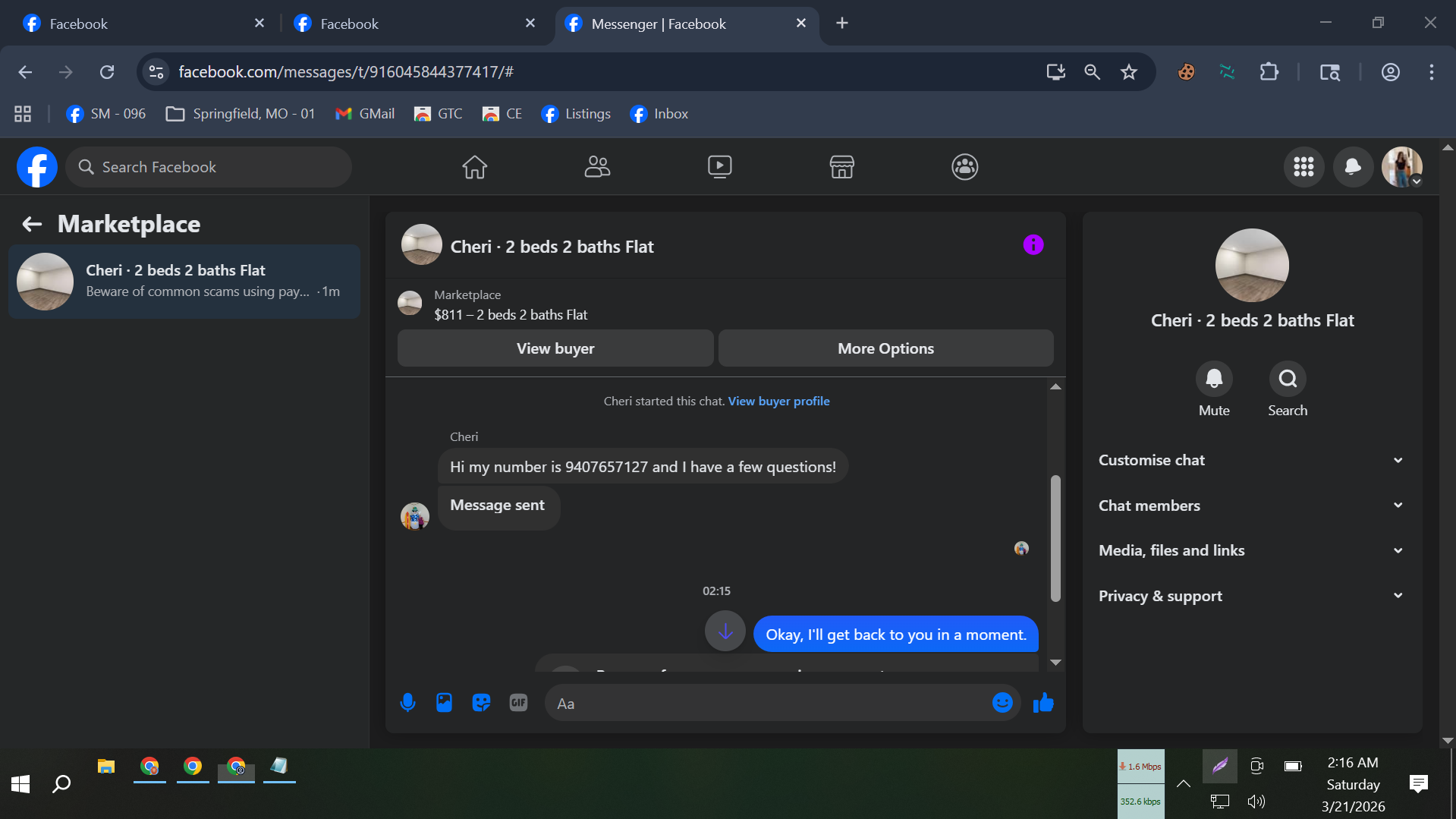The height and width of the screenshot is (819, 1456).
Task: Go back using Marketplace back arrow
Action: 32,224
